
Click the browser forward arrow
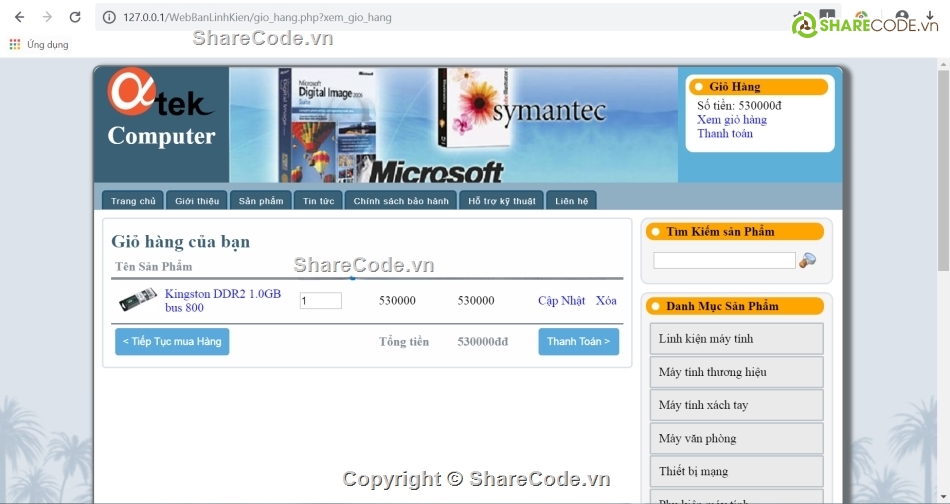pos(47,17)
